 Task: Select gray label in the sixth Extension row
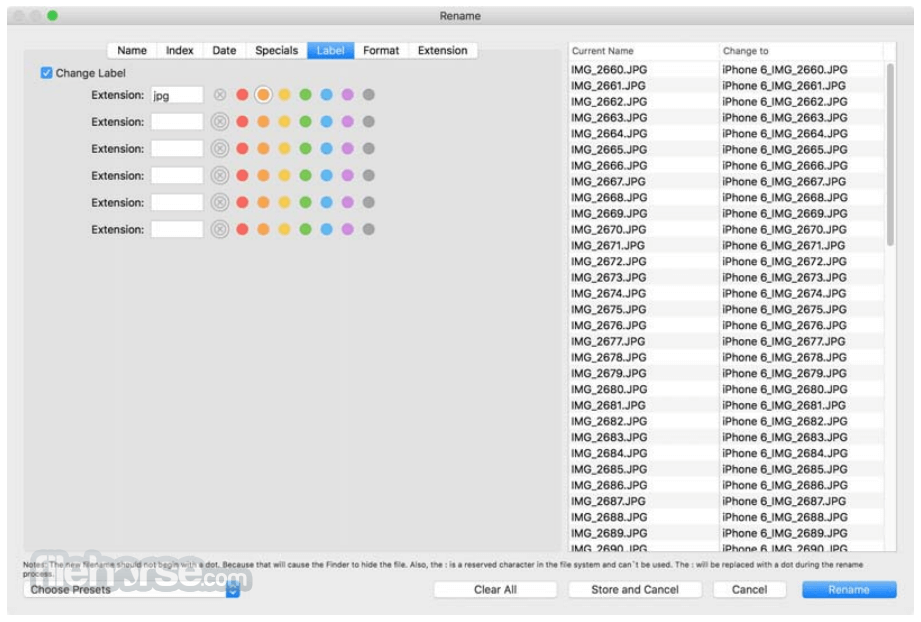[x=369, y=229]
